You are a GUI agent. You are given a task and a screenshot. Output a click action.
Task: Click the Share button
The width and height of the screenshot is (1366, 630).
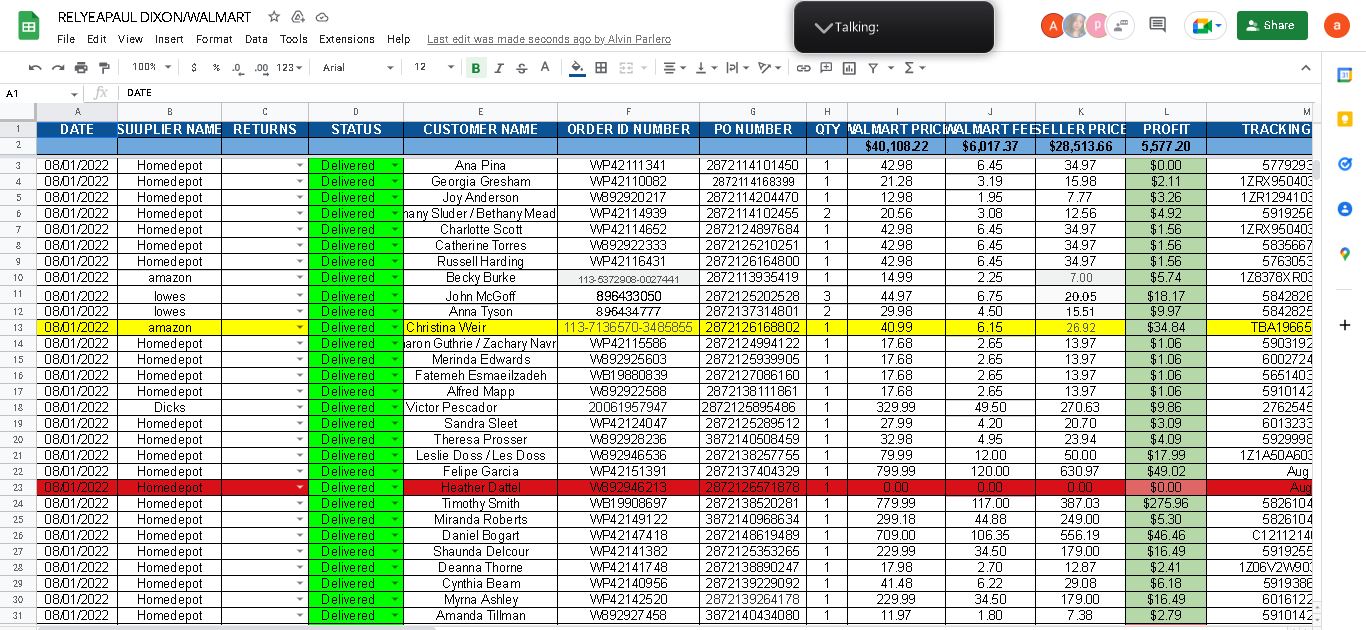(1272, 25)
